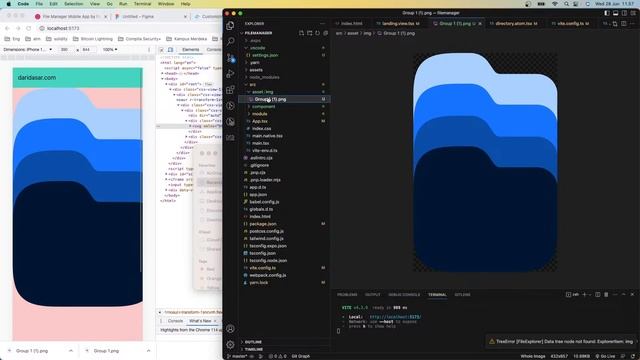Open the Terminal menu in the macOS menu bar
The height and width of the screenshot is (360, 640).
pos(142,4)
